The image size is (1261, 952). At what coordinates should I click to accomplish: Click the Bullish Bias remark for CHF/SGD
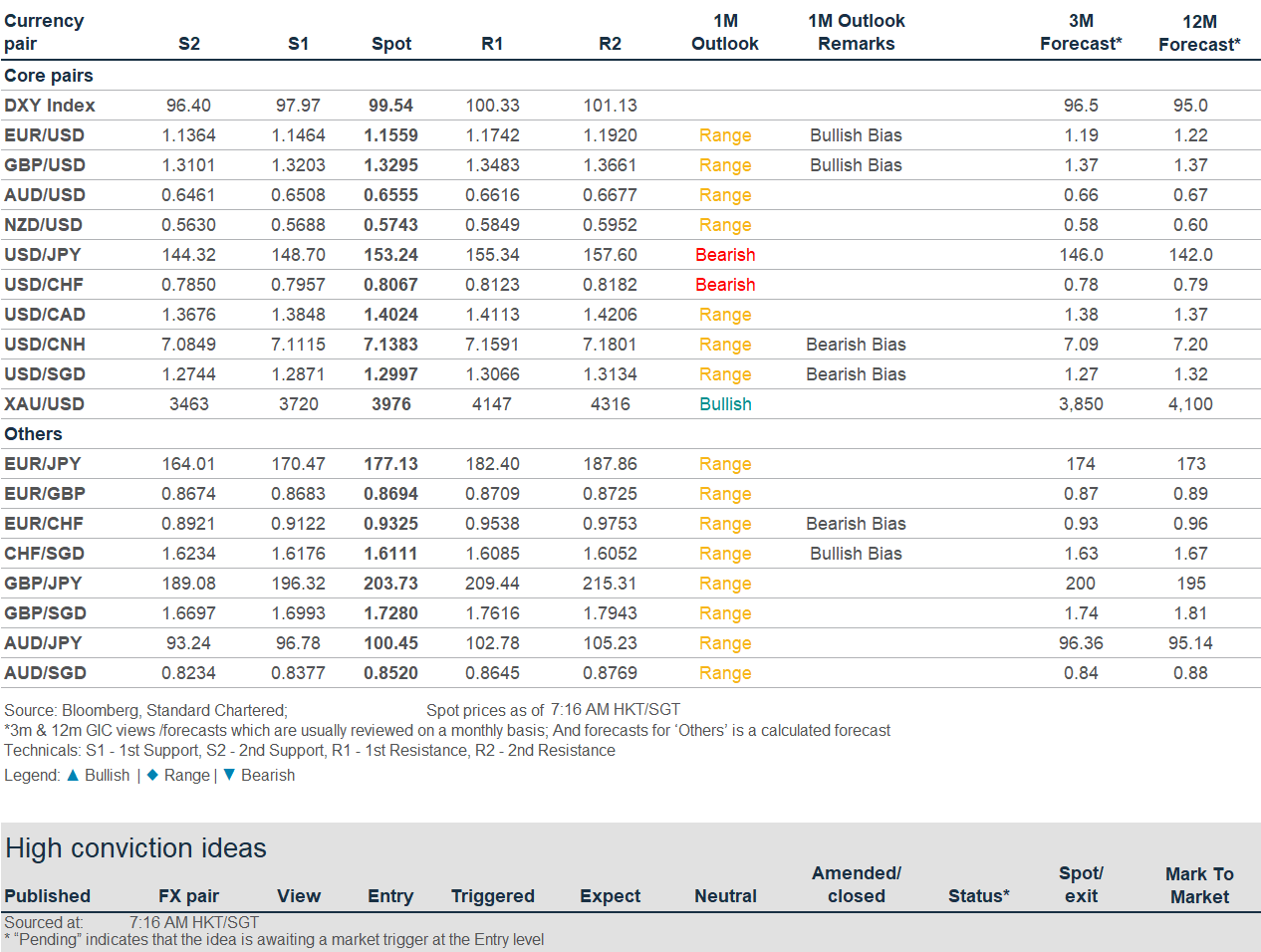pyautogui.click(x=856, y=554)
